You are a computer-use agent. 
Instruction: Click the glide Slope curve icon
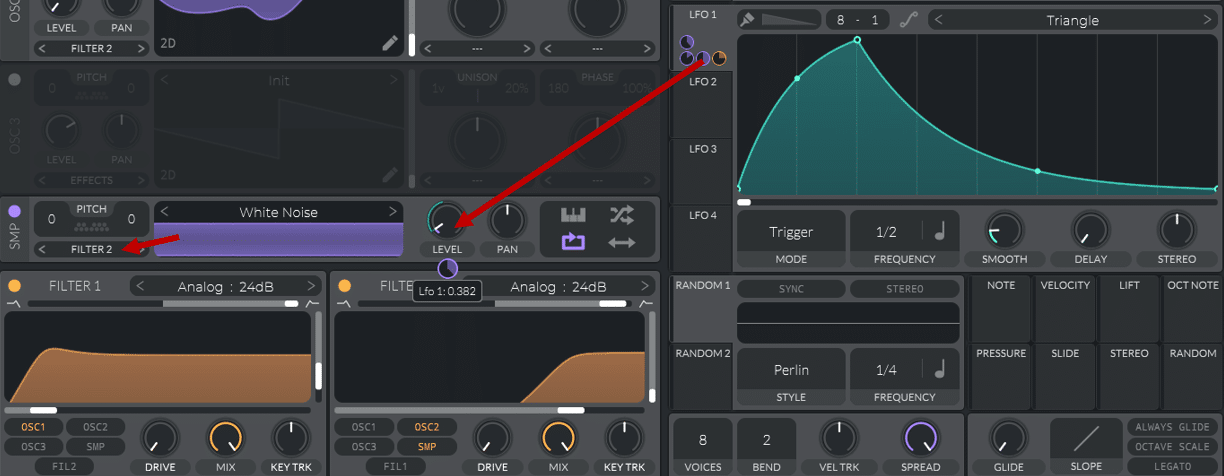pyautogui.click(x=1086, y=438)
